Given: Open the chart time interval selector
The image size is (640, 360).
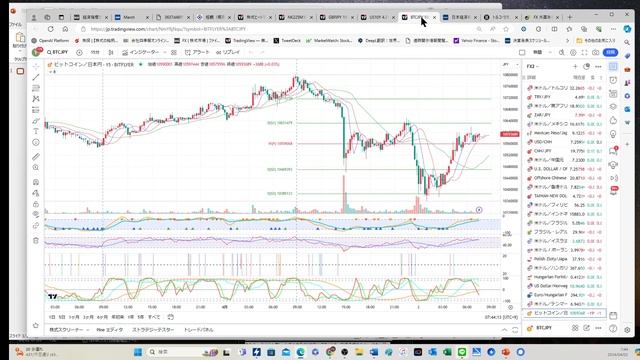Looking at the screenshot, I should pos(95,52).
